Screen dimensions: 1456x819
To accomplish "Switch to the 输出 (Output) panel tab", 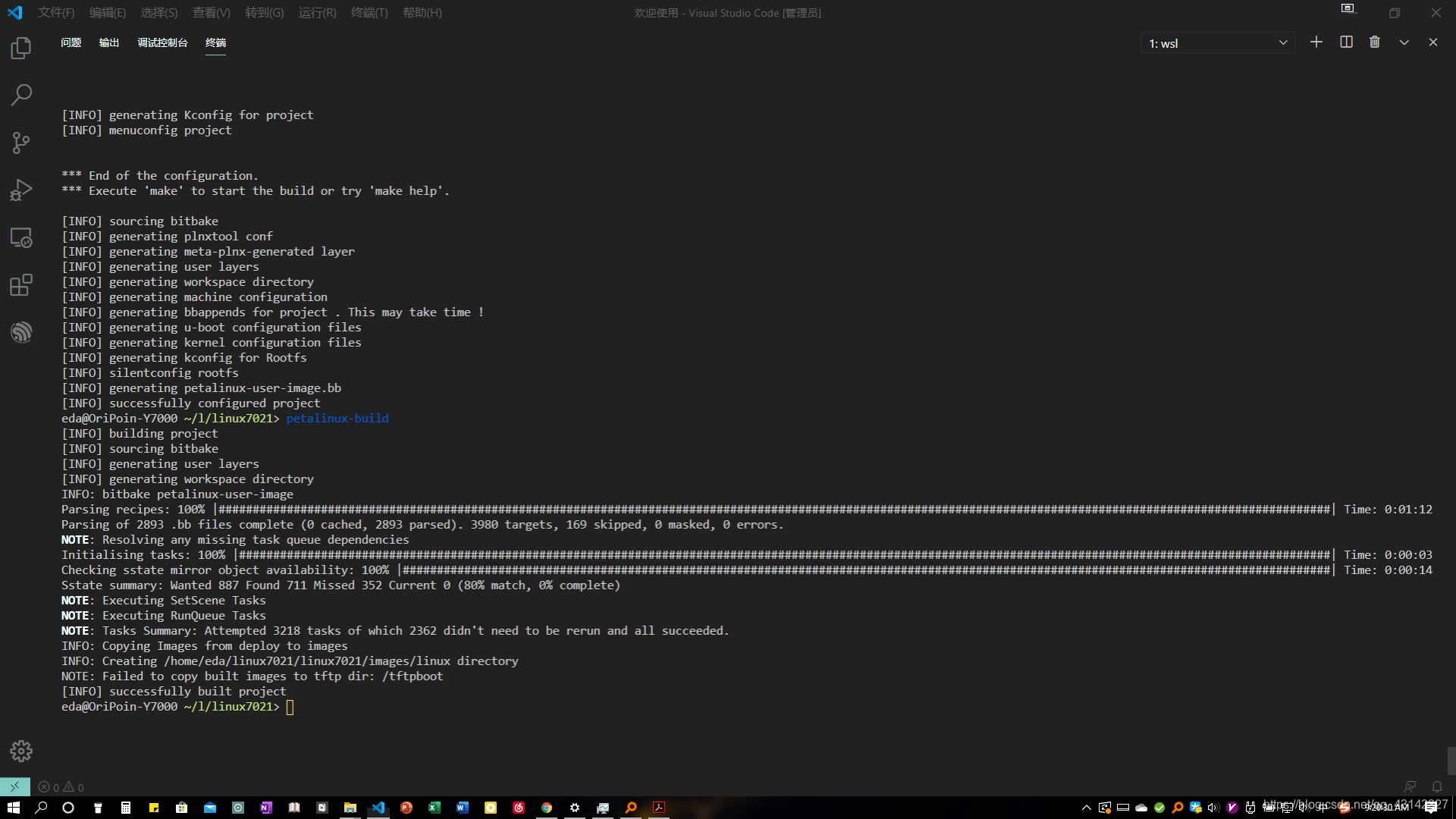I will [x=108, y=42].
